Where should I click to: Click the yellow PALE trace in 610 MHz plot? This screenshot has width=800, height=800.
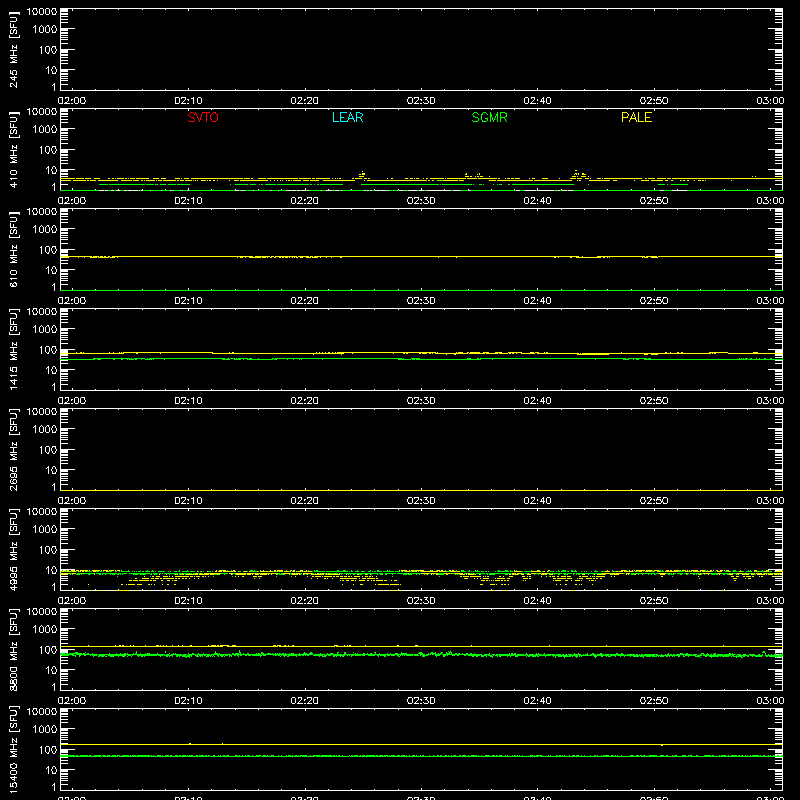pyautogui.click(x=421, y=257)
